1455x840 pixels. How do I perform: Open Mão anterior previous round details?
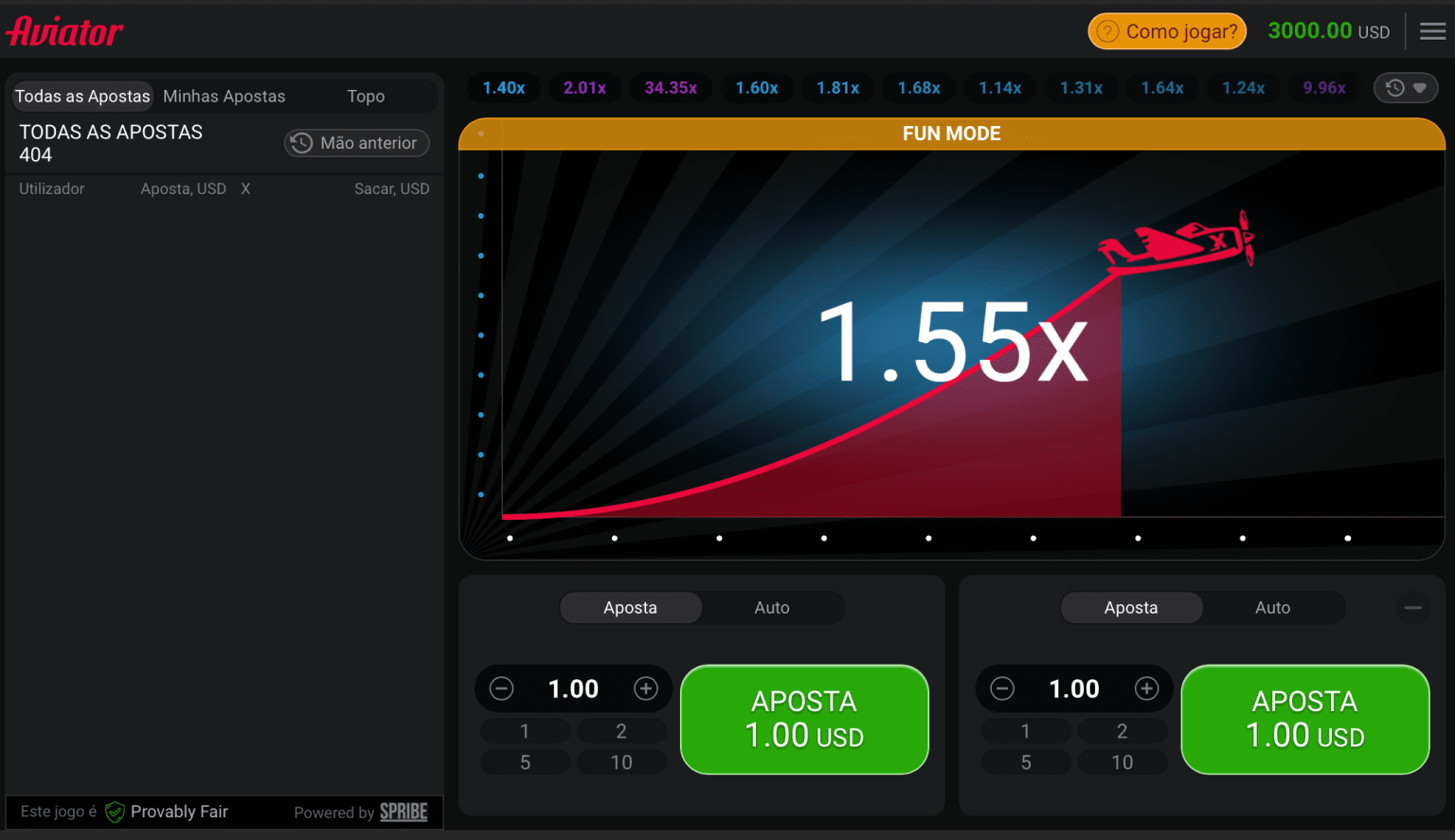pyautogui.click(x=356, y=143)
